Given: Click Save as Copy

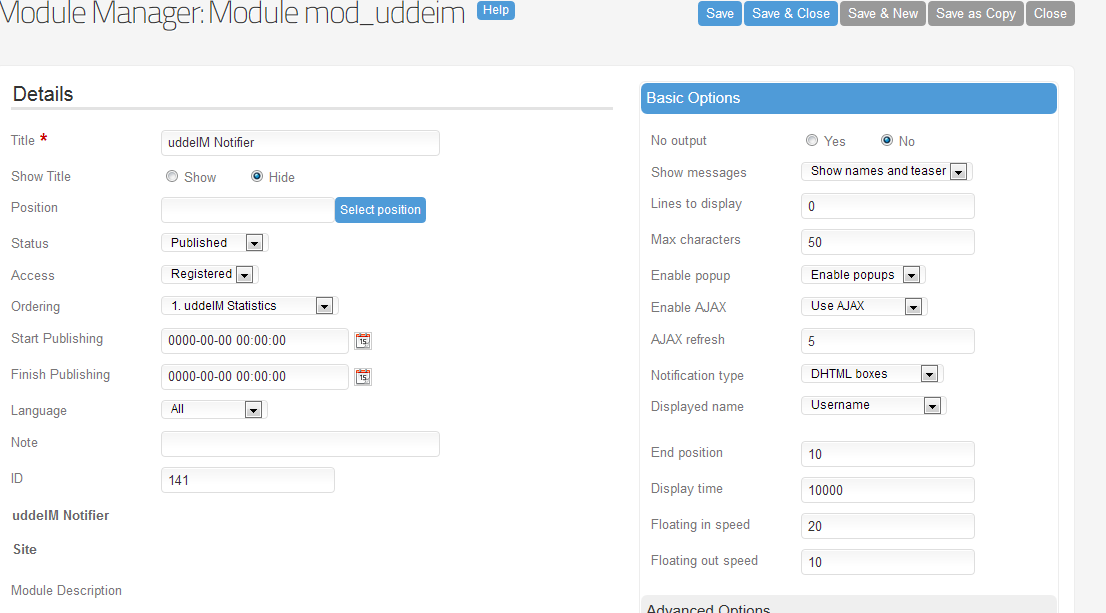Looking at the screenshot, I should click(x=976, y=13).
